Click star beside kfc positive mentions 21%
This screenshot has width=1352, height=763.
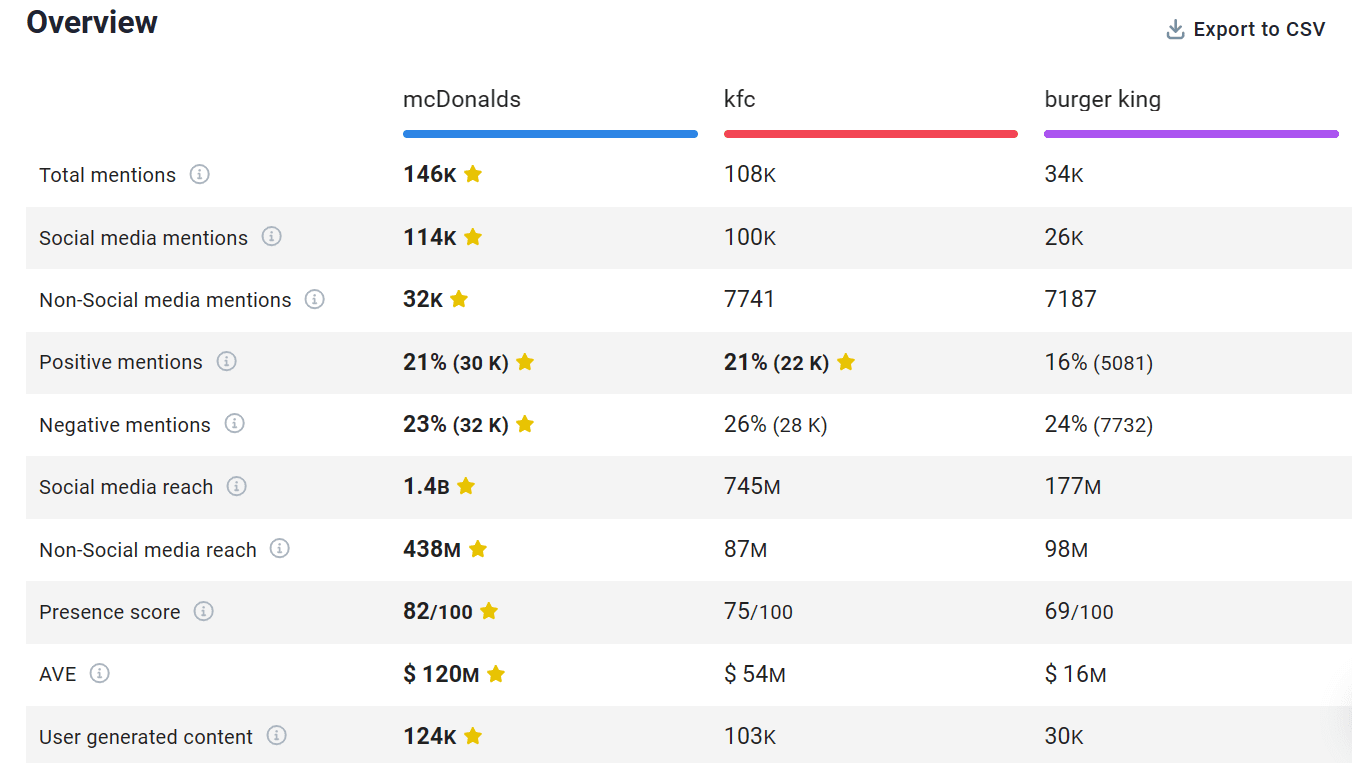pos(846,362)
